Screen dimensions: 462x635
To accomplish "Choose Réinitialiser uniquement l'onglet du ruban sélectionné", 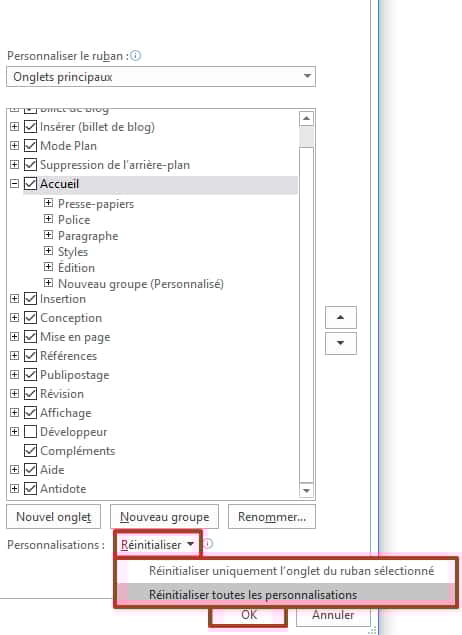I will [x=285, y=571].
